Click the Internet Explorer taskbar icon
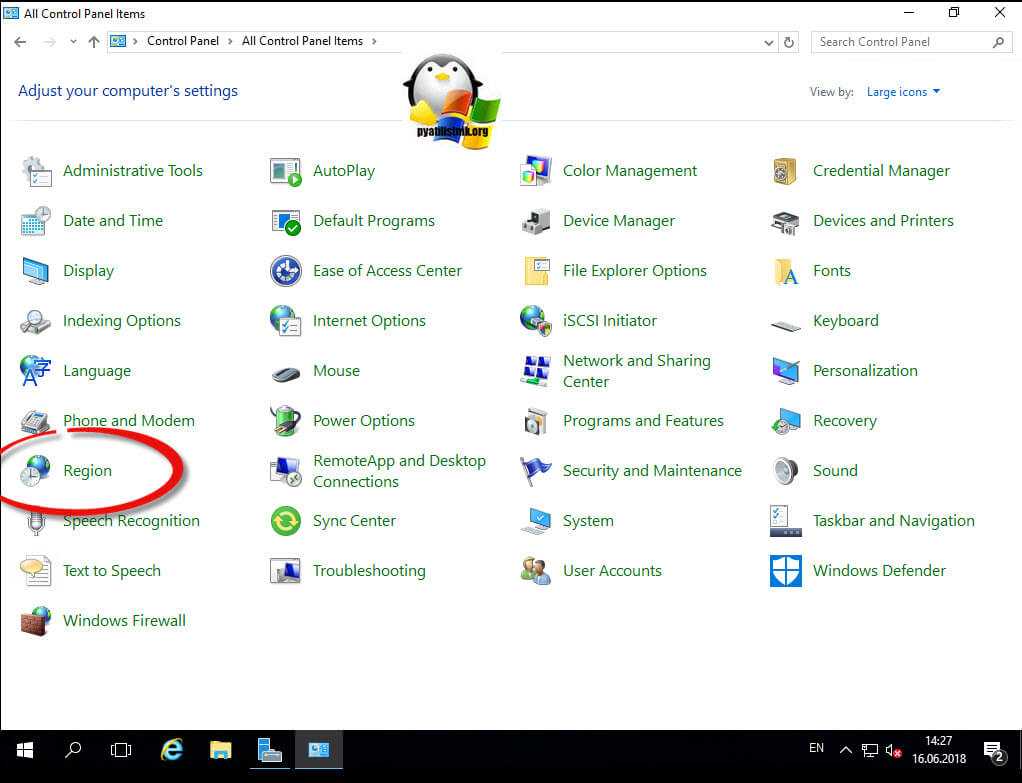This screenshot has width=1022, height=783. 172,750
